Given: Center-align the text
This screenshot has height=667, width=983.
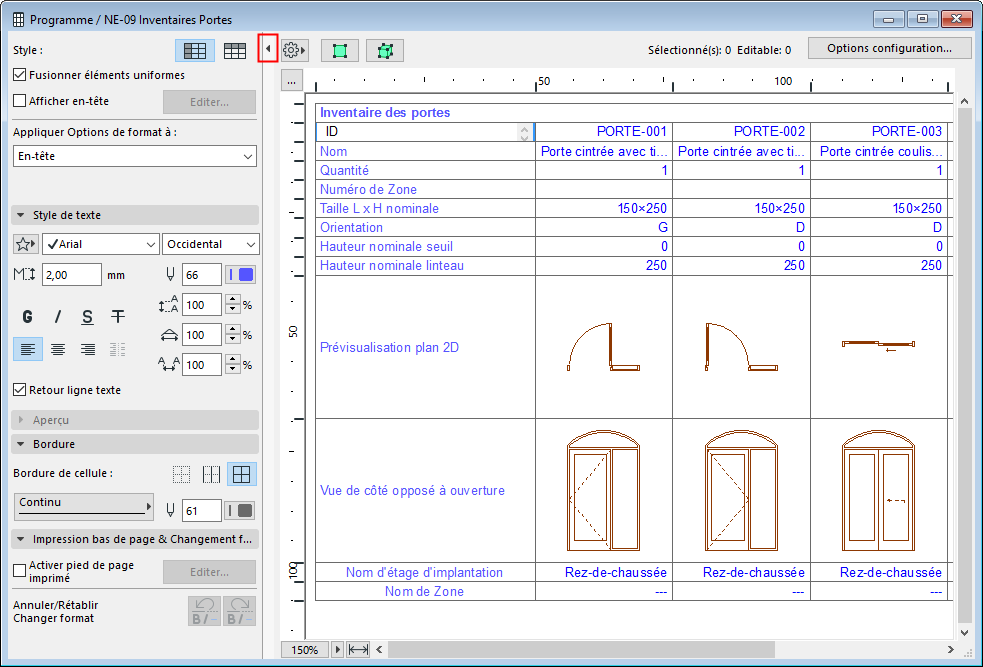Looking at the screenshot, I should click(x=58, y=349).
